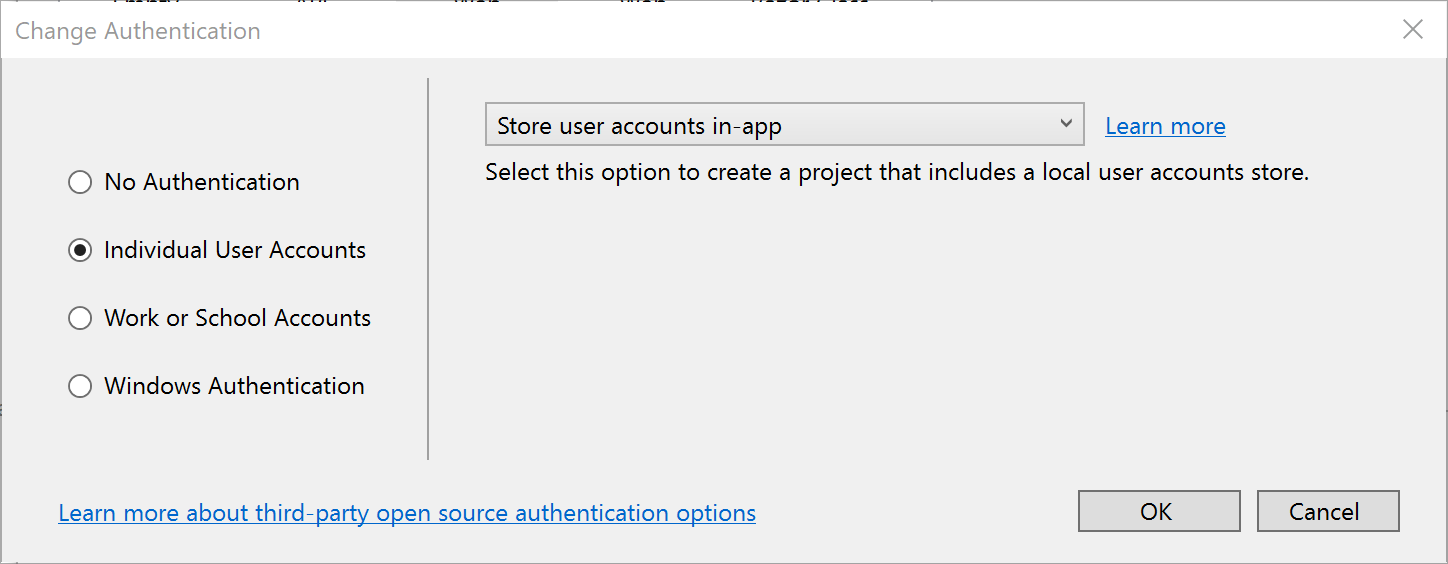
Task: Expand the dropdown using its chevron arrow
Action: pos(1065,124)
